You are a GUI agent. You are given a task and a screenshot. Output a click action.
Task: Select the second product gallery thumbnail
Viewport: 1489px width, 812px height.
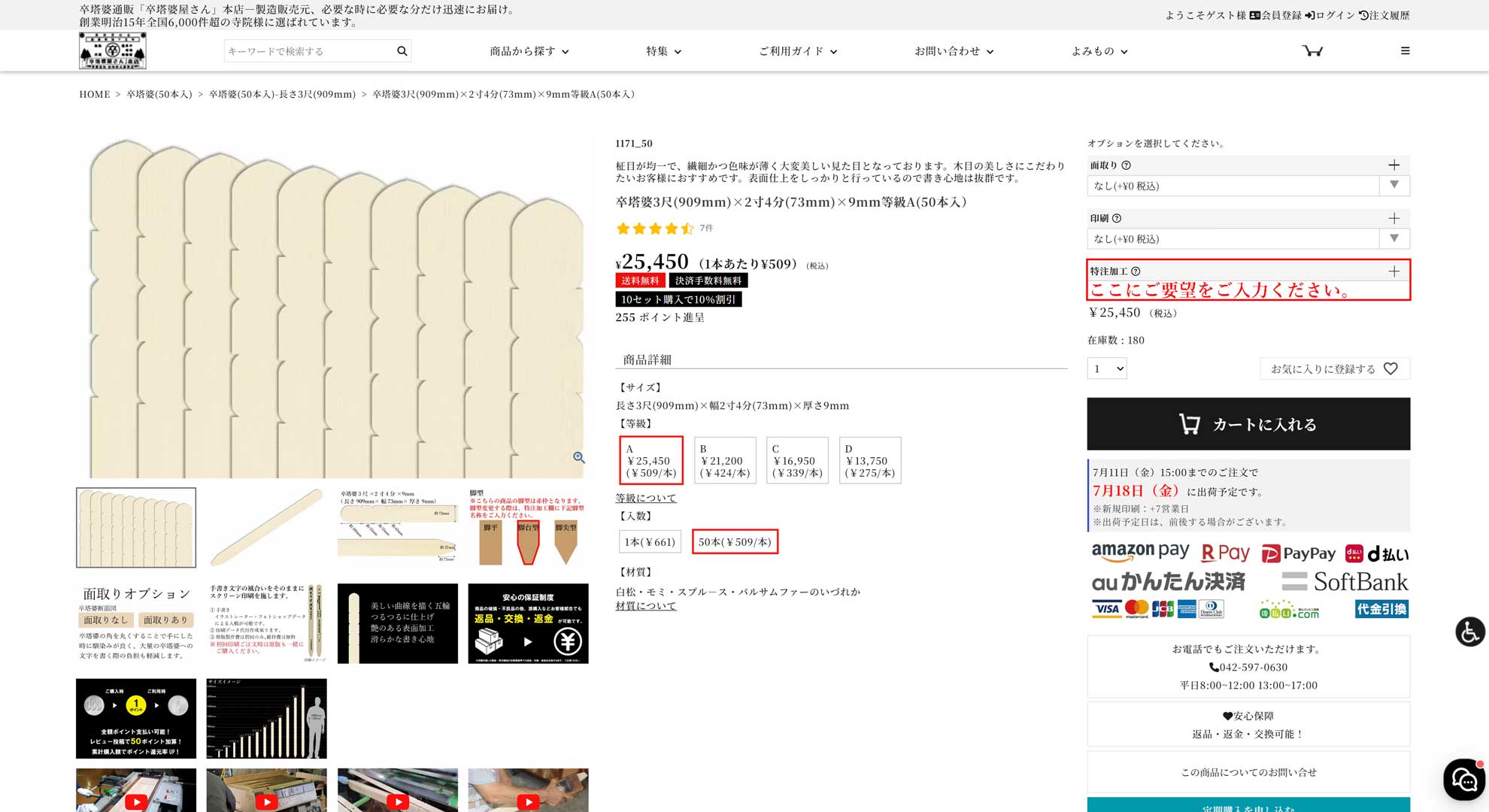266,527
